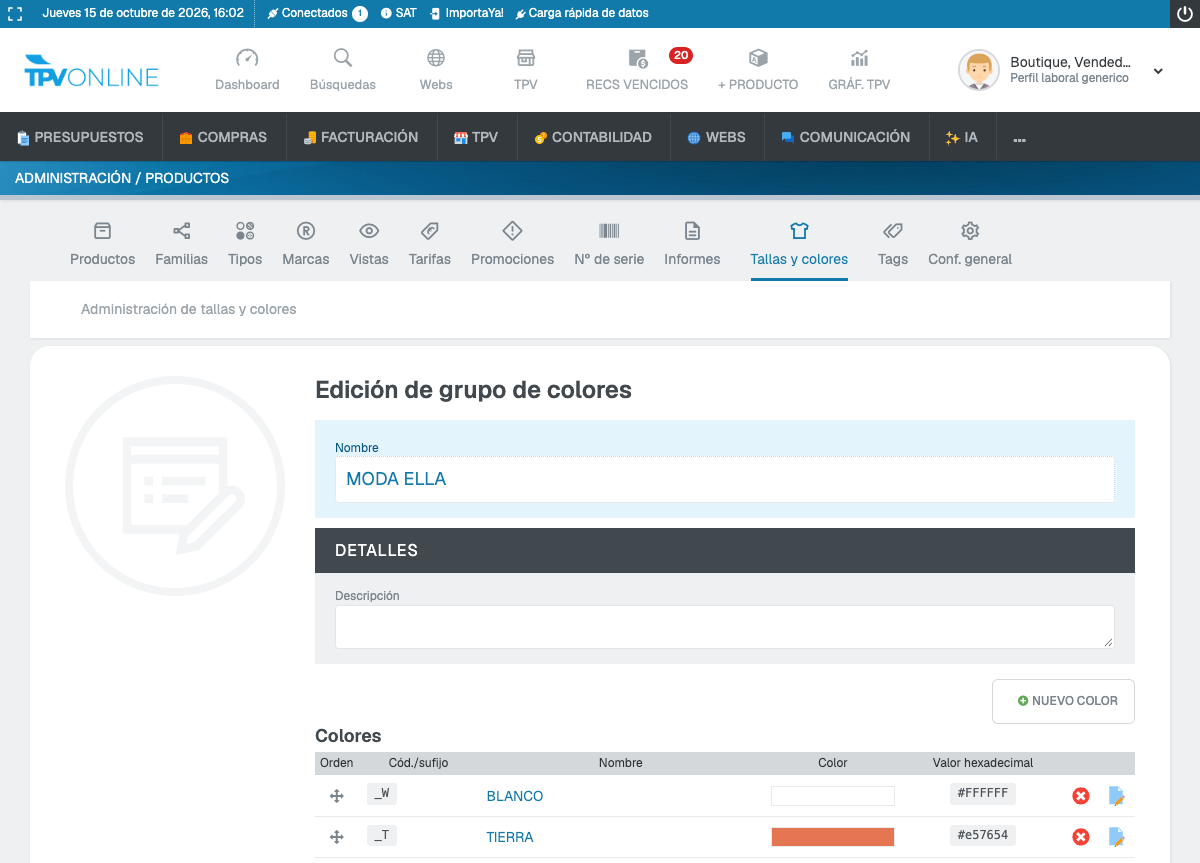Open the Promociones section
1200x863 pixels.
click(512, 245)
